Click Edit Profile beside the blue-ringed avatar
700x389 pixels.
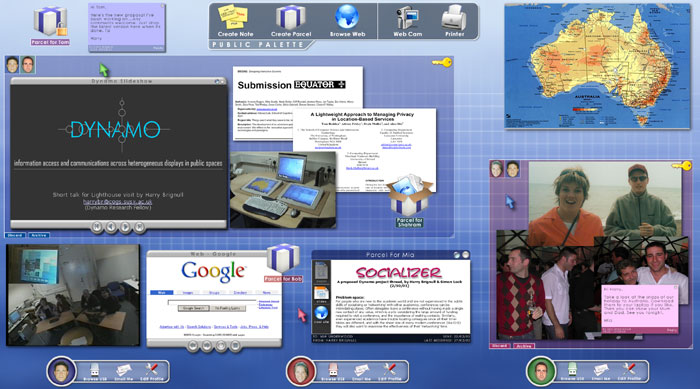point(152,372)
